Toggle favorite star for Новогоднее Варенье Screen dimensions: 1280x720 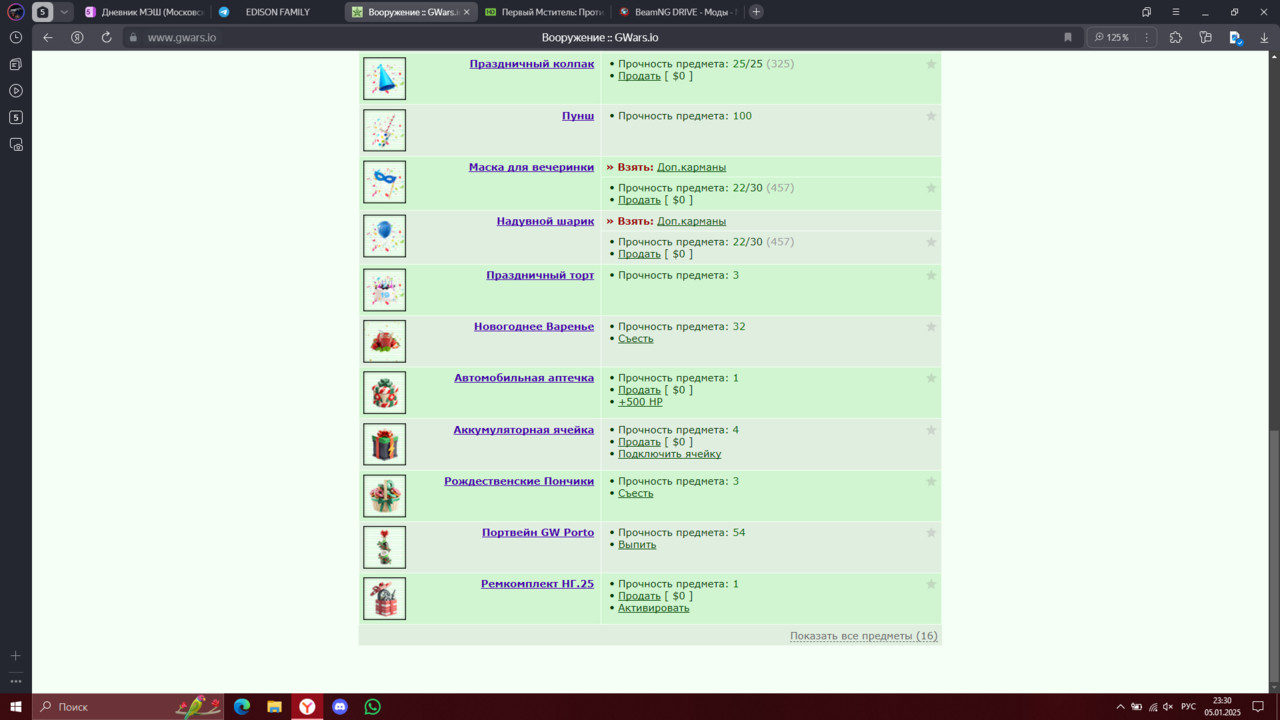coord(931,327)
